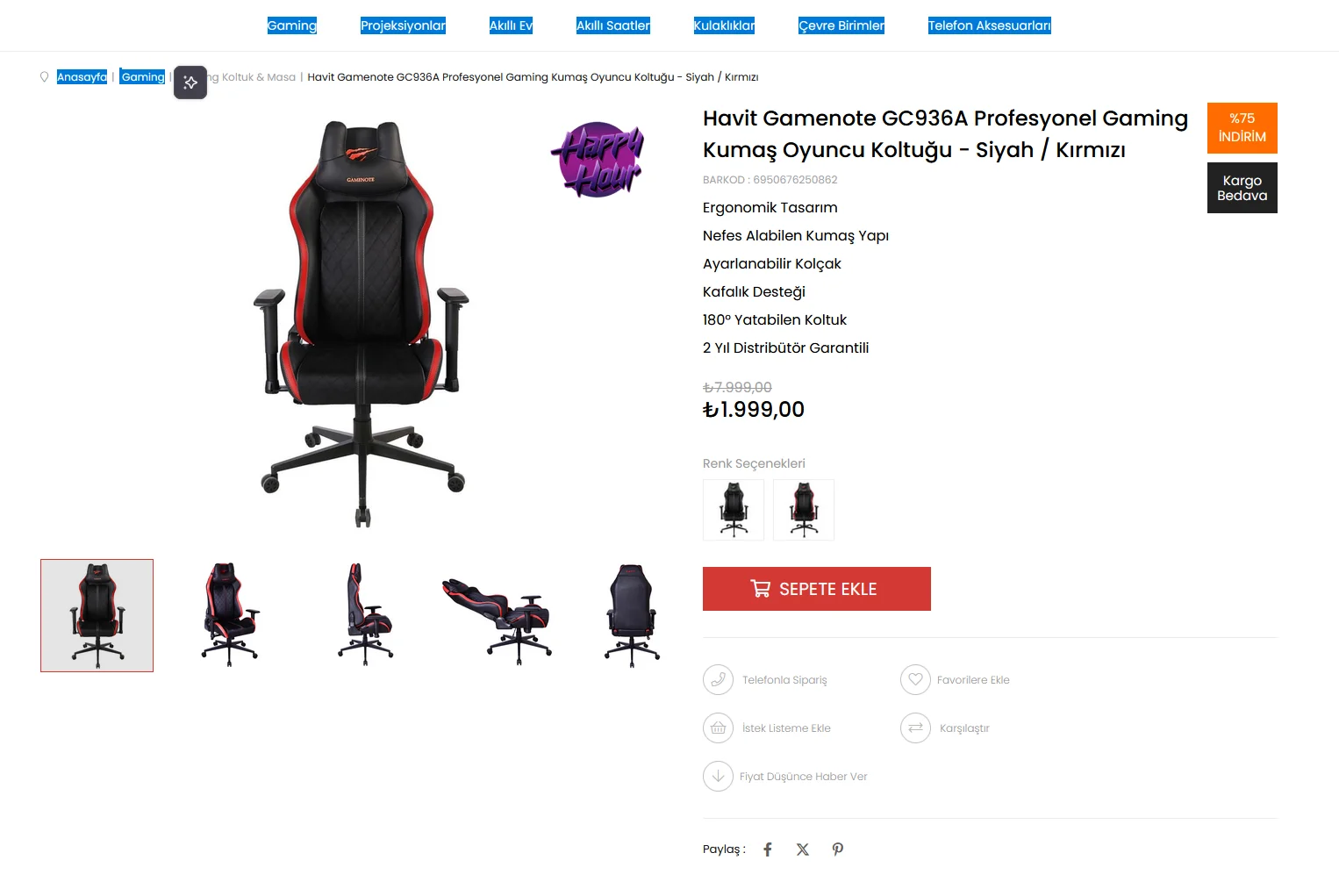Click the Fiyat Düşünce Haber Ver arrow icon
The width and height of the screenshot is (1339, 896).
[718, 776]
